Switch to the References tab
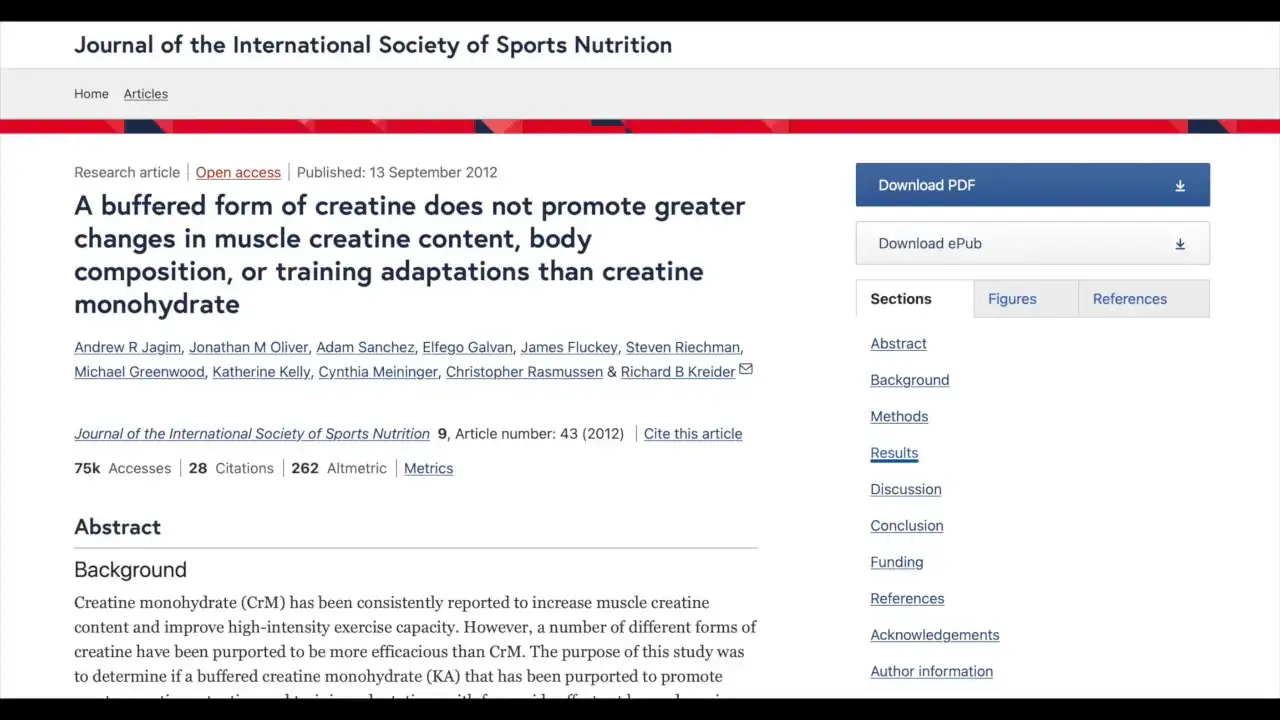1280x720 pixels. pos(1144,299)
